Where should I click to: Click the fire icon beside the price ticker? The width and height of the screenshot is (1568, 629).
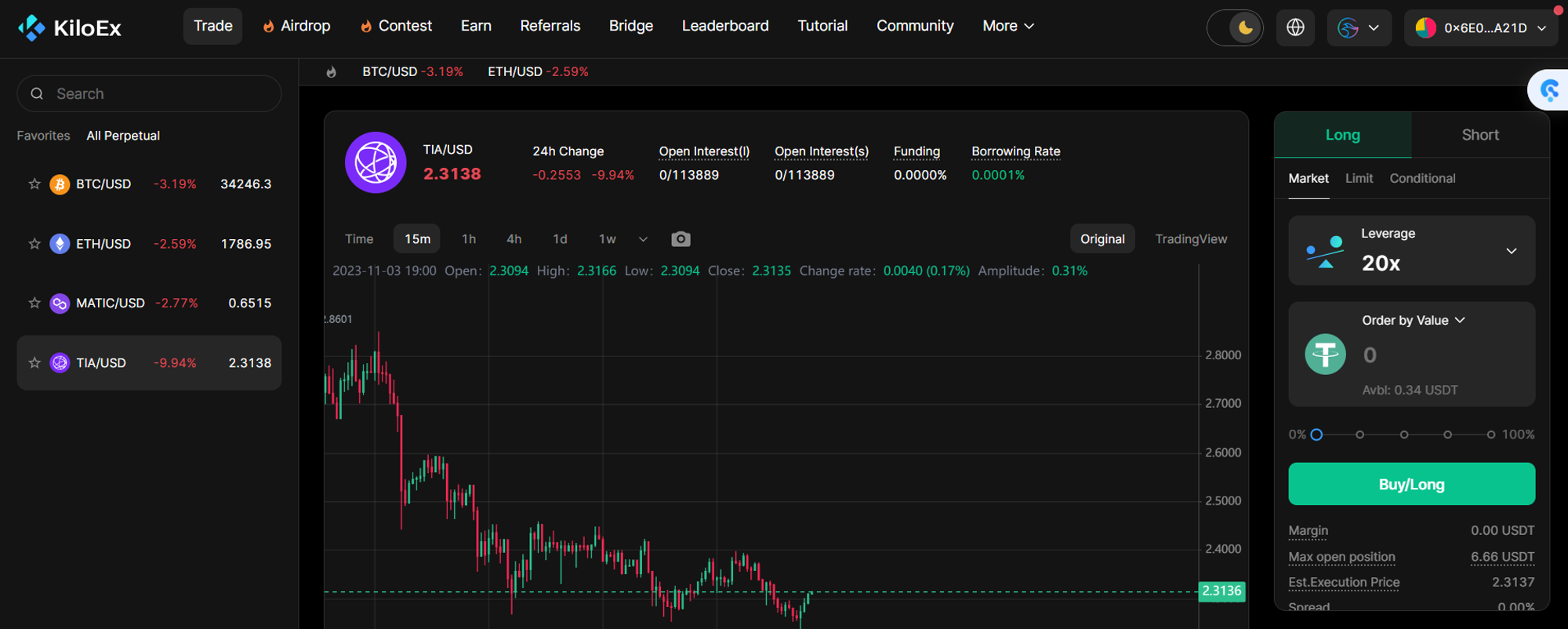click(x=332, y=72)
